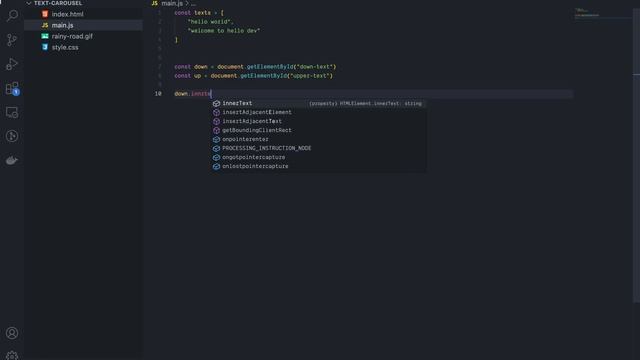Click getElementById on the const down line
This screenshot has height=360, width=640.
coord(270,67)
